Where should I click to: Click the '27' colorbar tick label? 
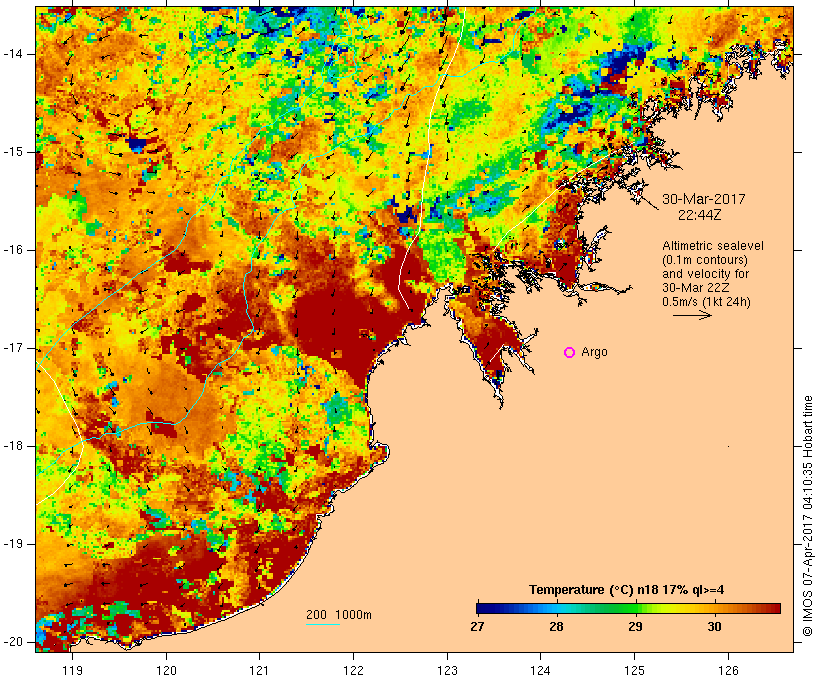(x=477, y=627)
